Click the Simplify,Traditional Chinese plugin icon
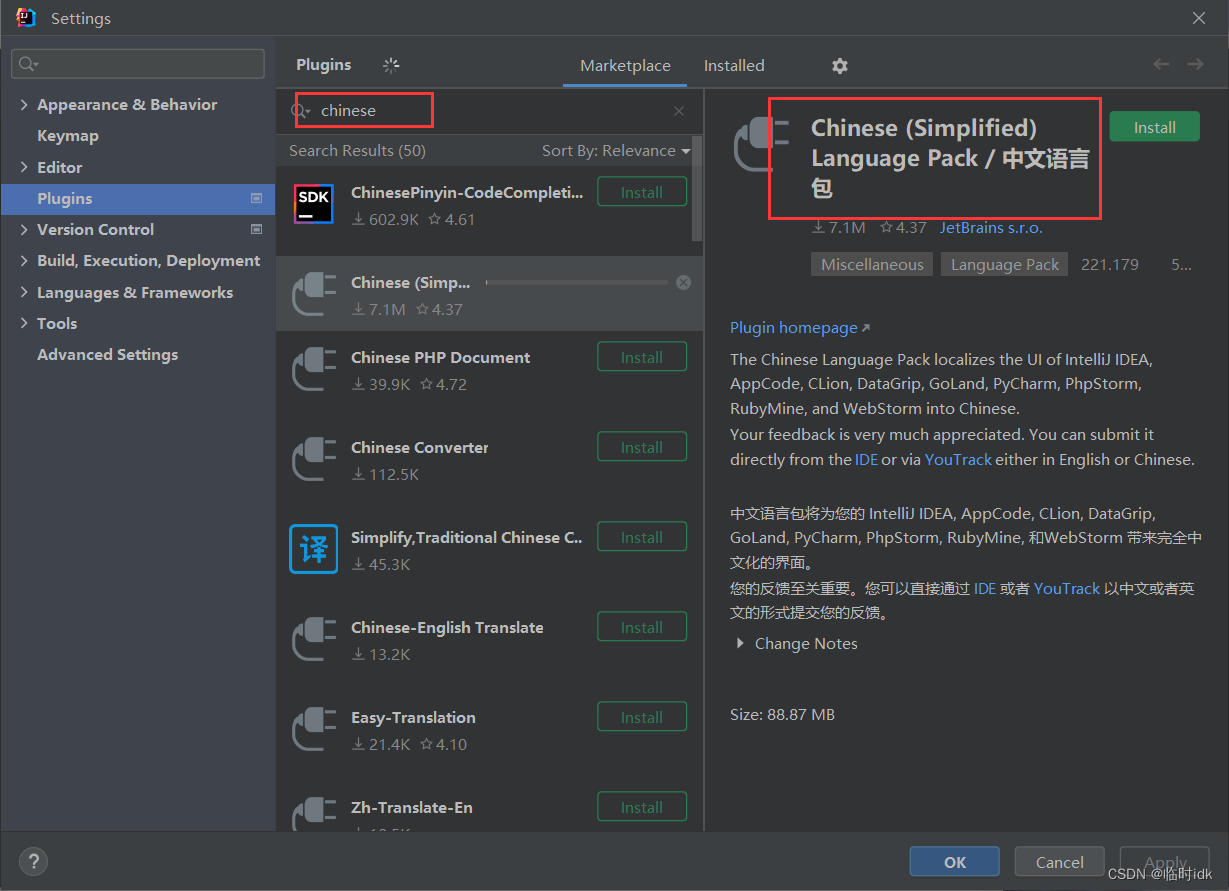The image size is (1229, 891). pos(314,549)
